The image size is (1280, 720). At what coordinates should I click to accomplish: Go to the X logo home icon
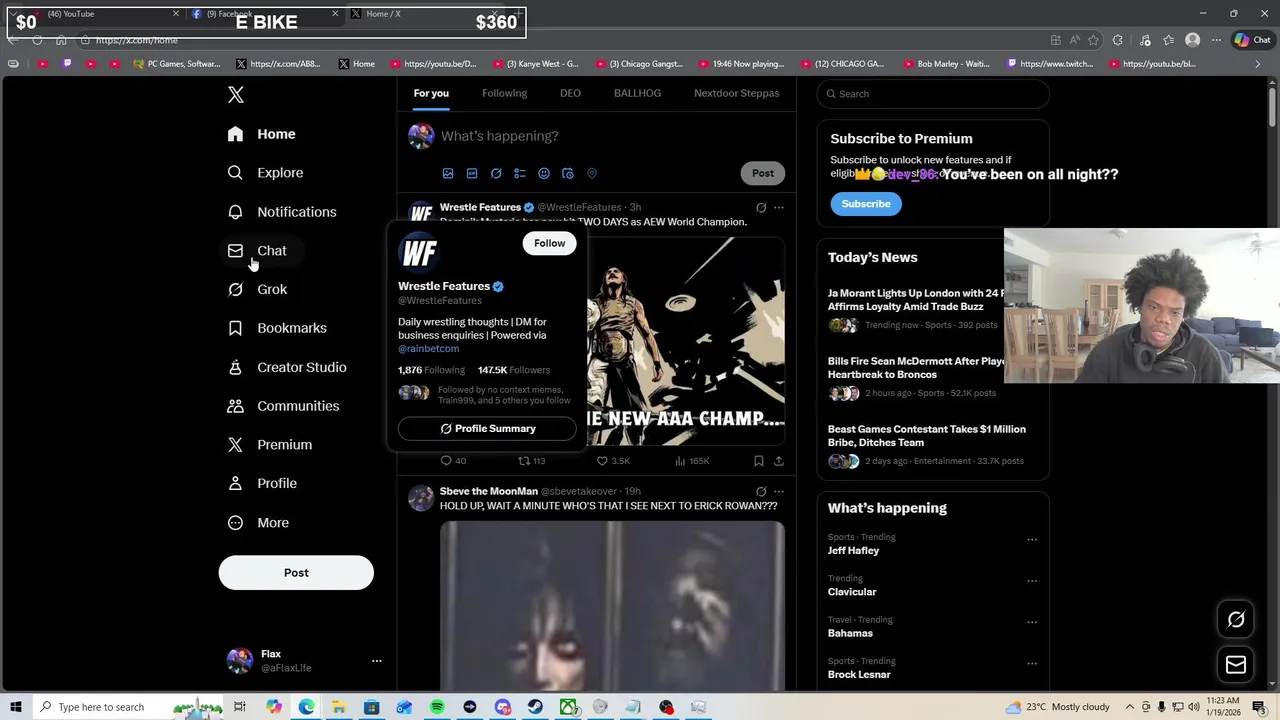point(235,94)
